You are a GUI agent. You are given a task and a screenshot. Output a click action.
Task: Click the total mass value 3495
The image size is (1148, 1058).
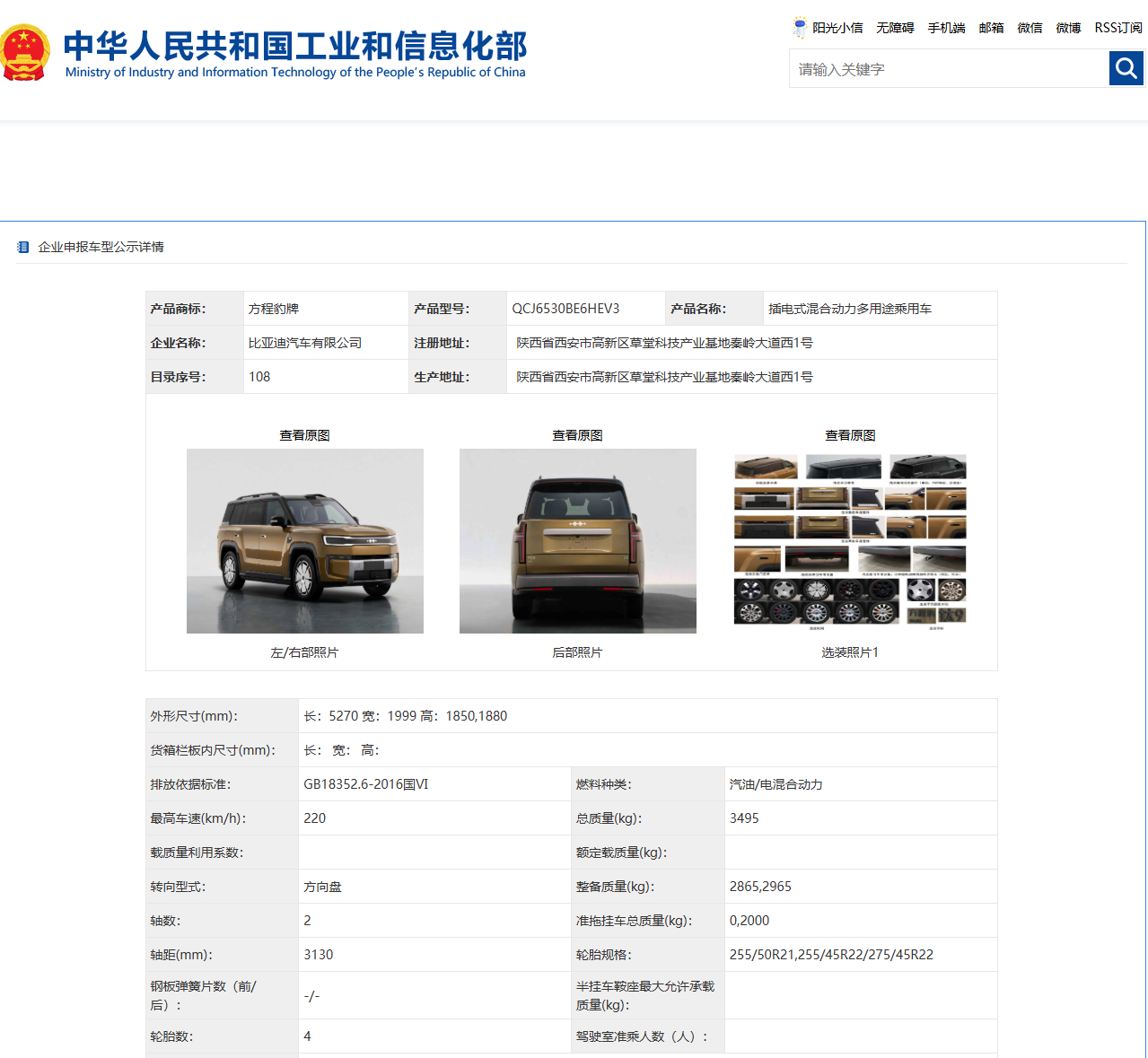744,818
